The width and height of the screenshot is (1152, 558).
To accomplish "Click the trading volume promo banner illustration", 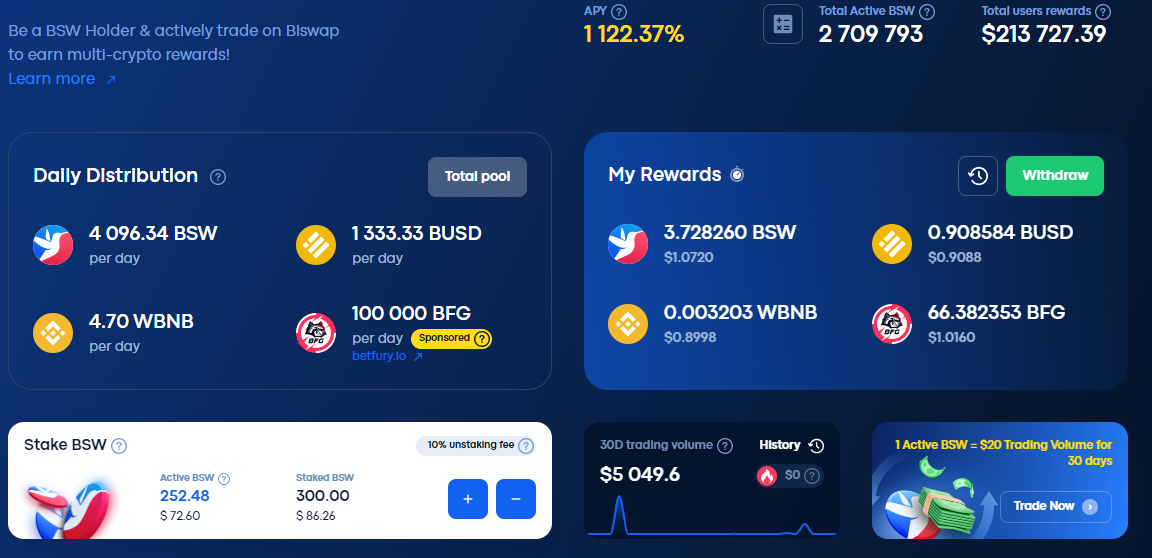I will coord(933,499).
